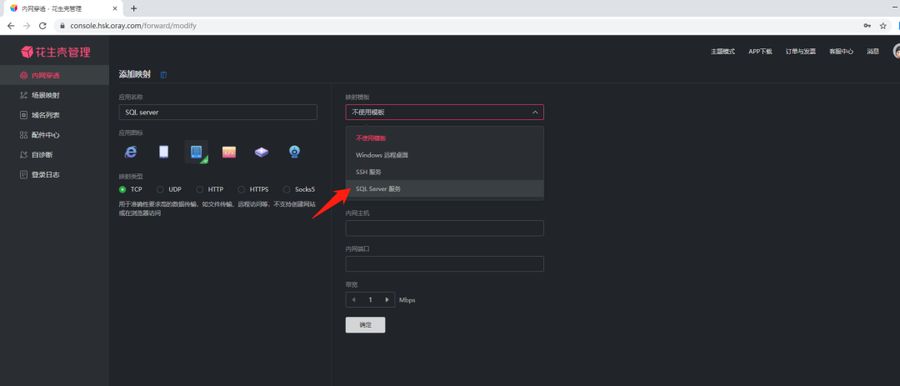Reload the page with browser refresh icon

coord(42,26)
